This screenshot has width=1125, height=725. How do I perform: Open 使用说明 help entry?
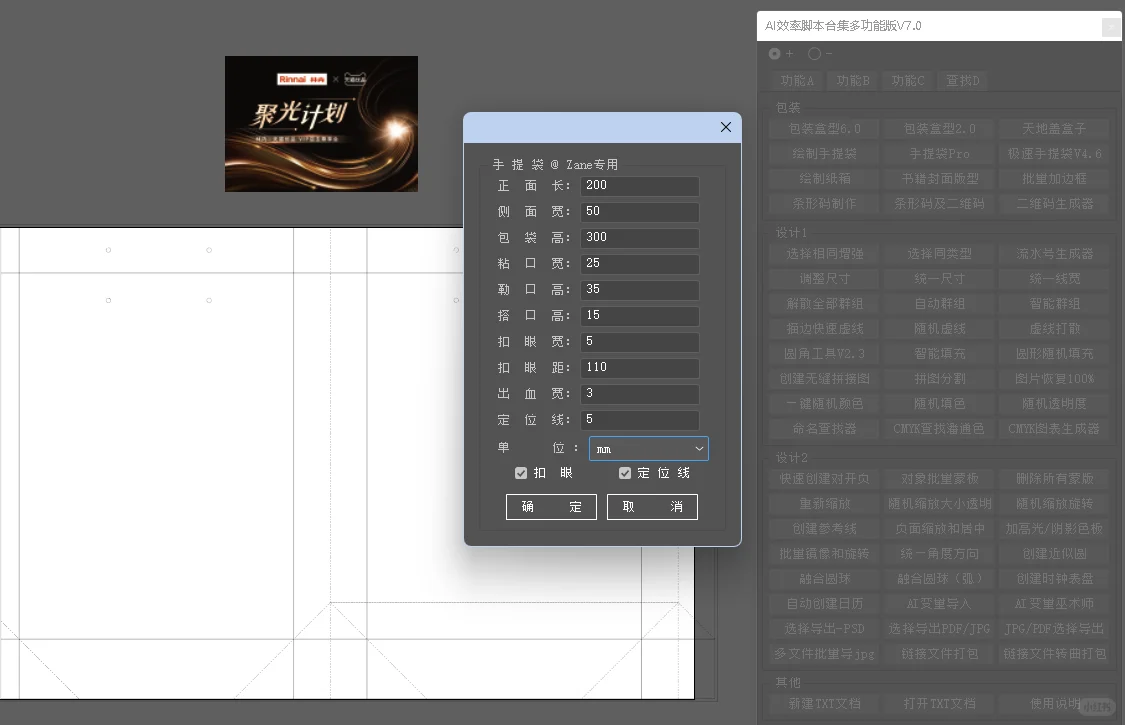[1054, 703]
